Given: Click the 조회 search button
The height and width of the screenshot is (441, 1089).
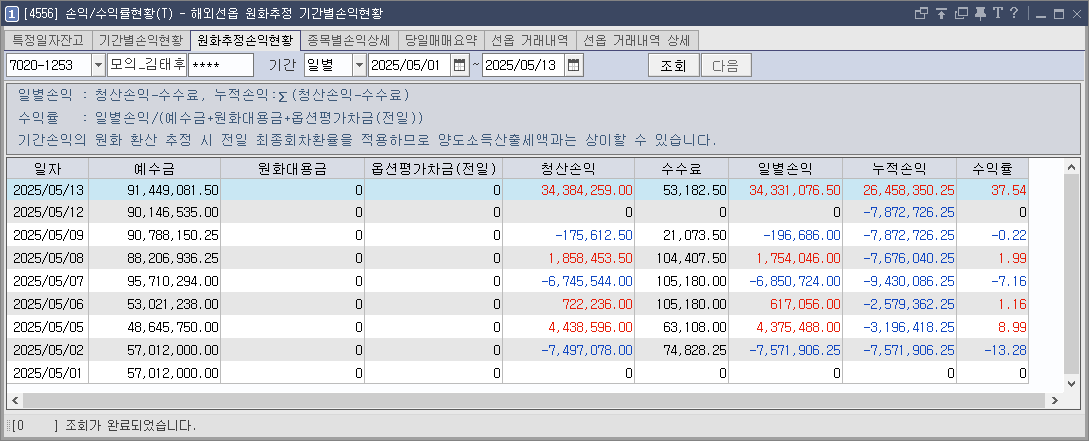Looking at the screenshot, I should coord(673,66).
